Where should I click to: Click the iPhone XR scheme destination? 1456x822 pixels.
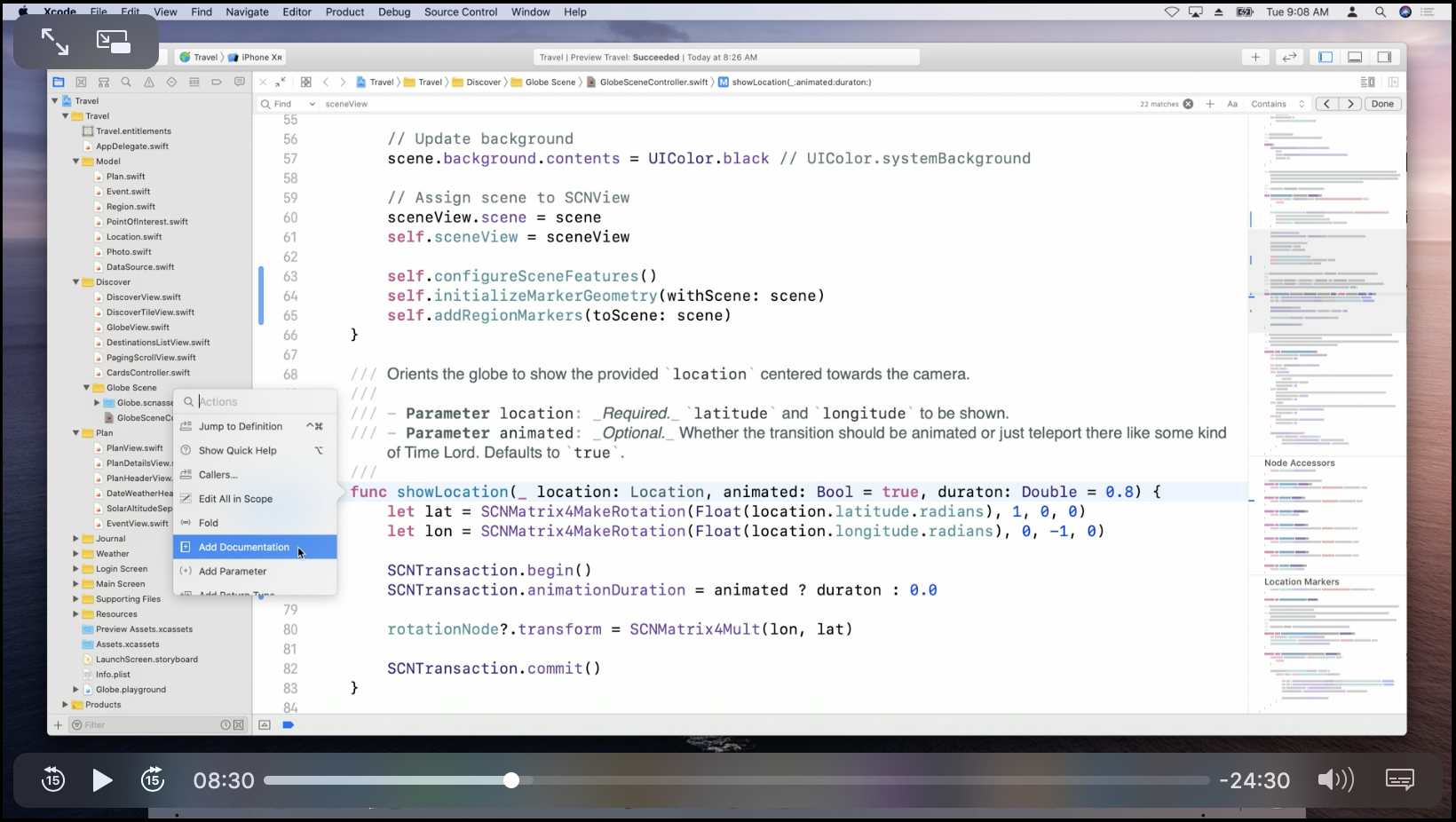[x=256, y=57]
